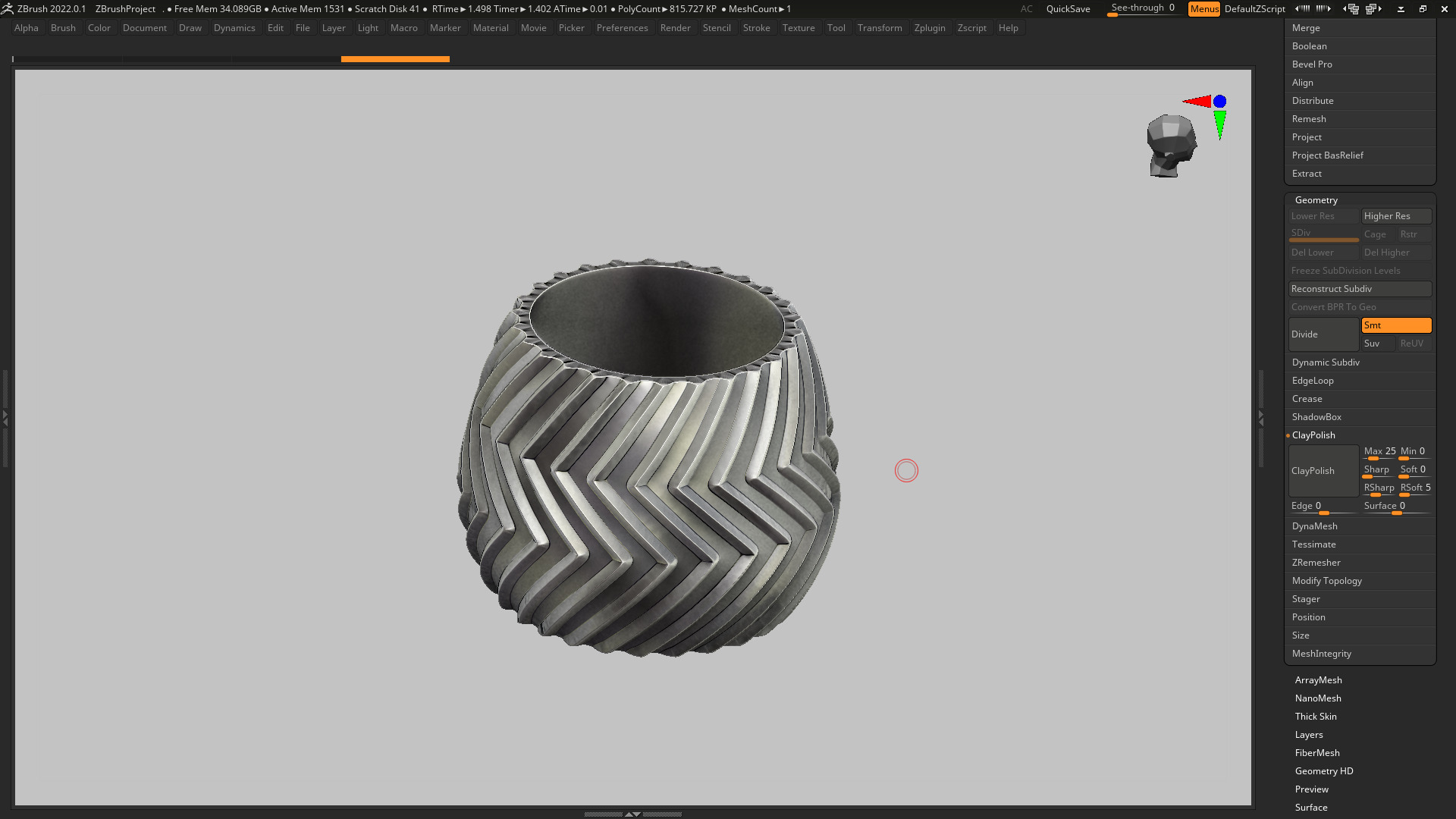This screenshot has height=819, width=1456.
Task: Expand the Dynamic Subdiv section
Action: (x=1325, y=362)
